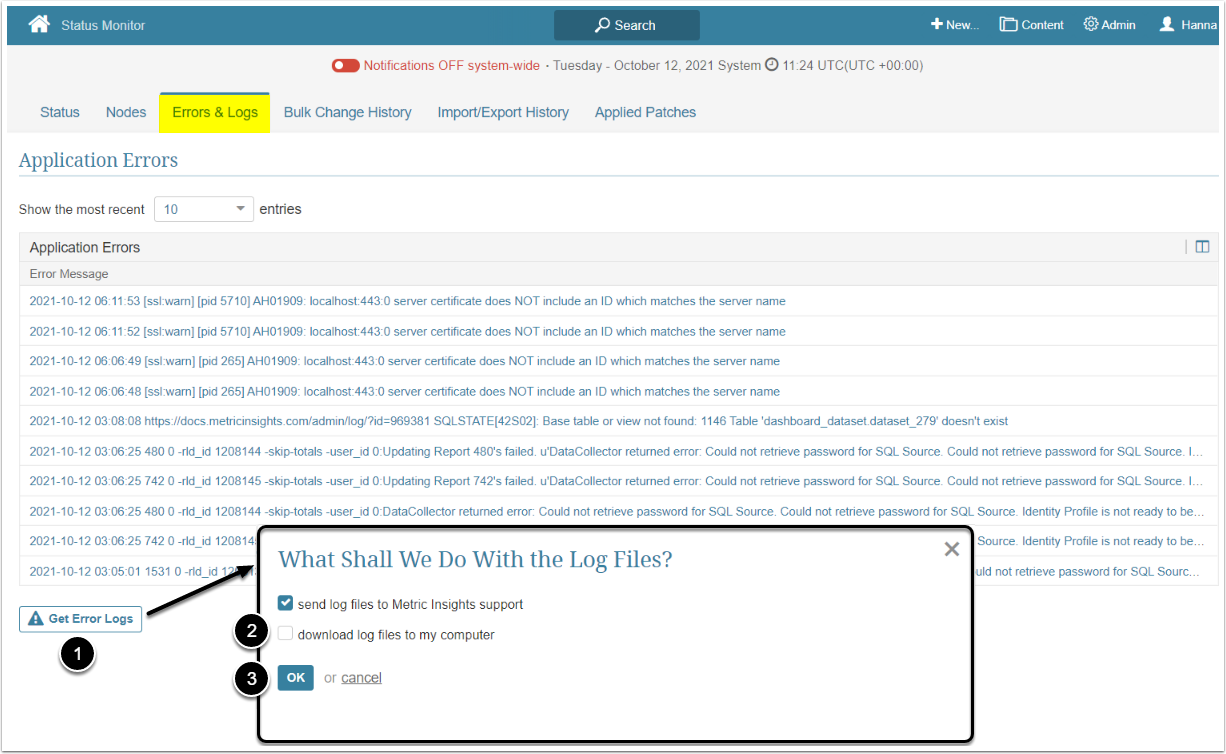Click the Application Errors table title

(x=85, y=247)
